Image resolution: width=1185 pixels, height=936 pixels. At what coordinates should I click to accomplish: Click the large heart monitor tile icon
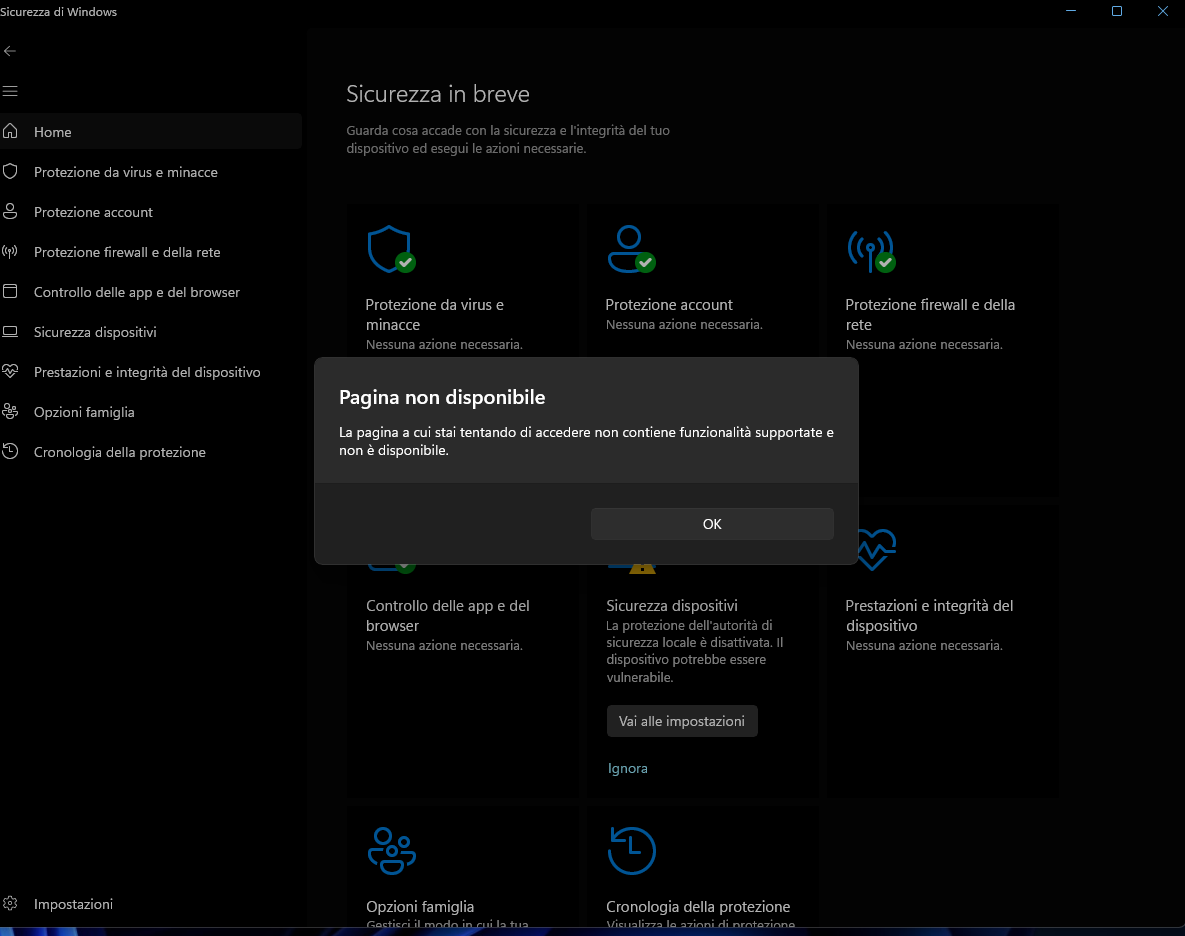(x=877, y=549)
